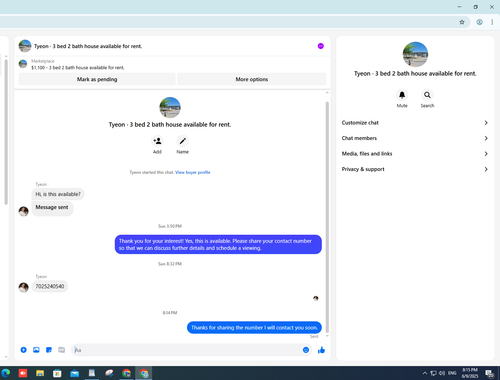Expand Customize chat section
Viewport: 500px width, 380px height.
[415, 123]
